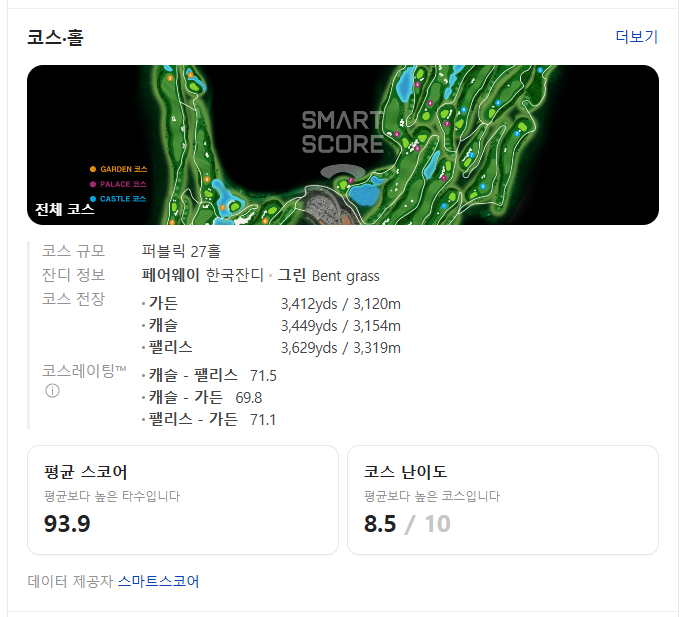Click the 캐슬 - 팰리스 71.5 rating row
Viewport: 690px width, 617px height.
209,375
